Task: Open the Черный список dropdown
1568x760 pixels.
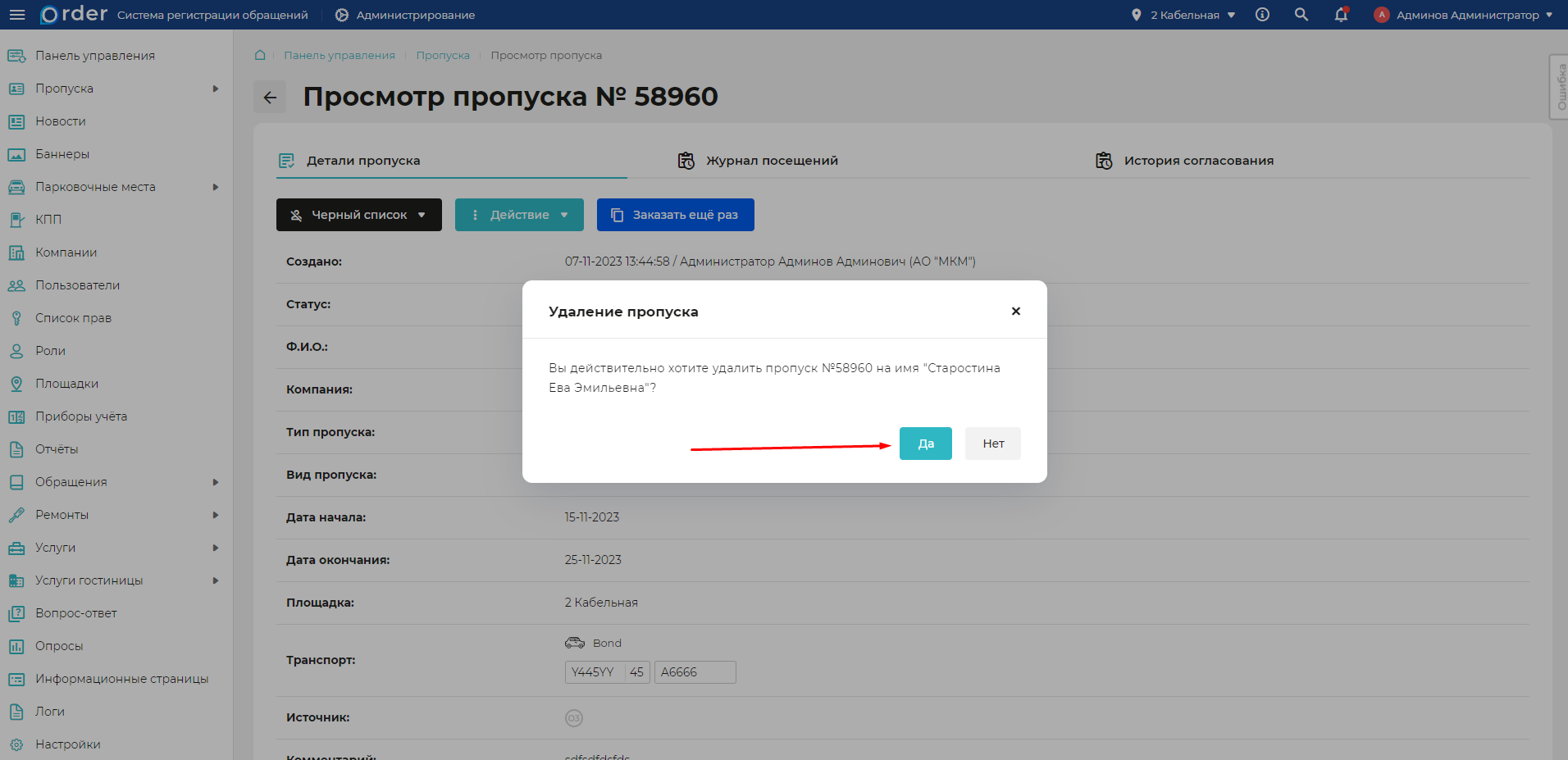Action: tap(358, 215)
